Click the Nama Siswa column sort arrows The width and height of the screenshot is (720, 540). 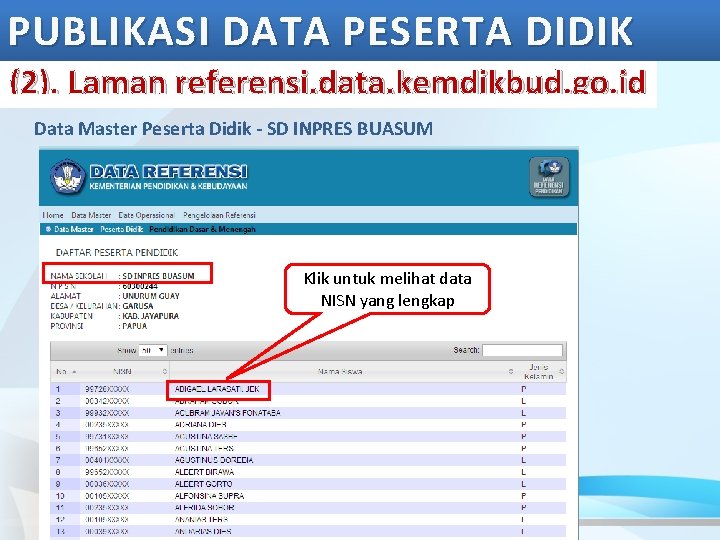(511, 371)
